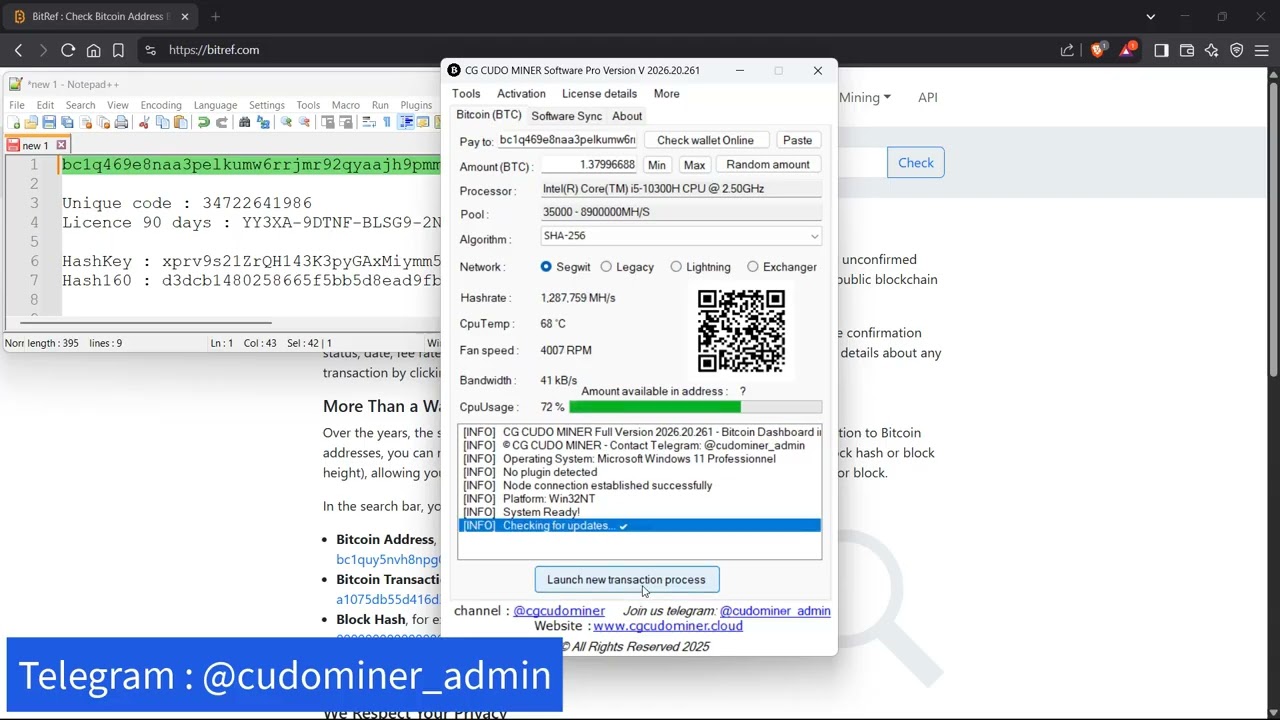The height and width of the screenshot is (720, 1280).
Task: Click Launch new transaction process button
Action: tap(627, 580)
